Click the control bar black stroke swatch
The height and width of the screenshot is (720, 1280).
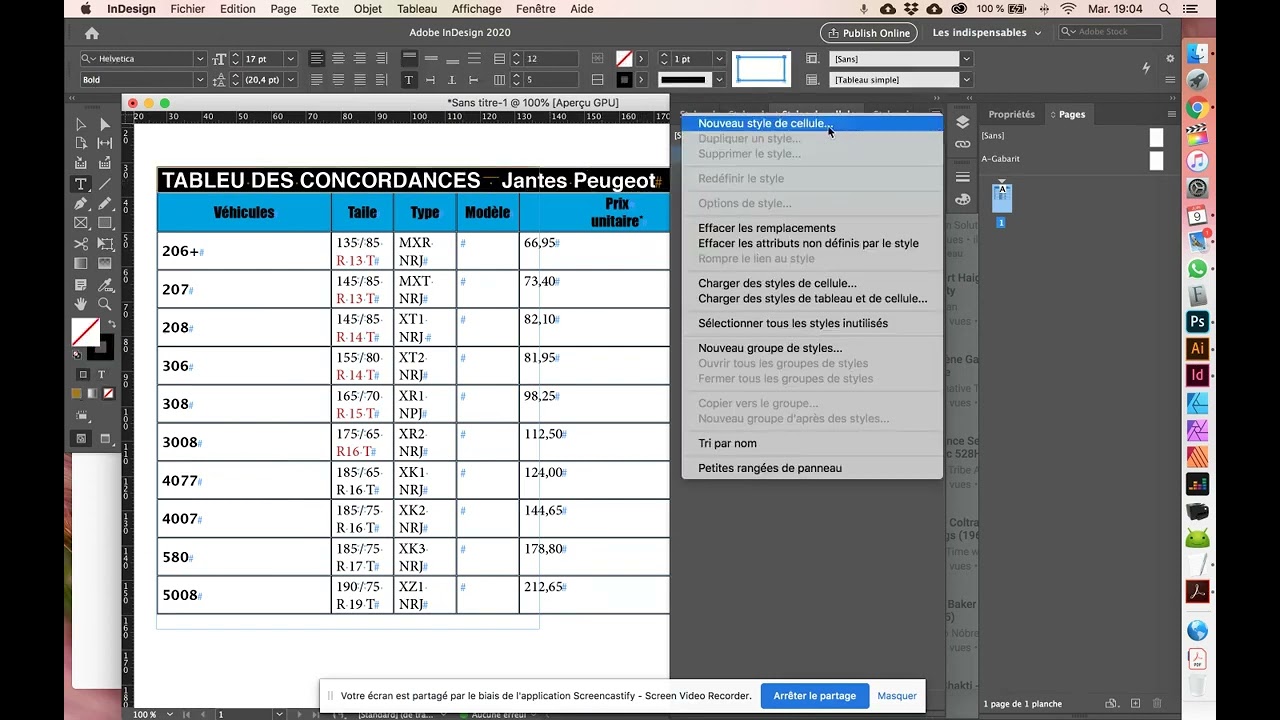pyautogui.click(x=624, y=80)
